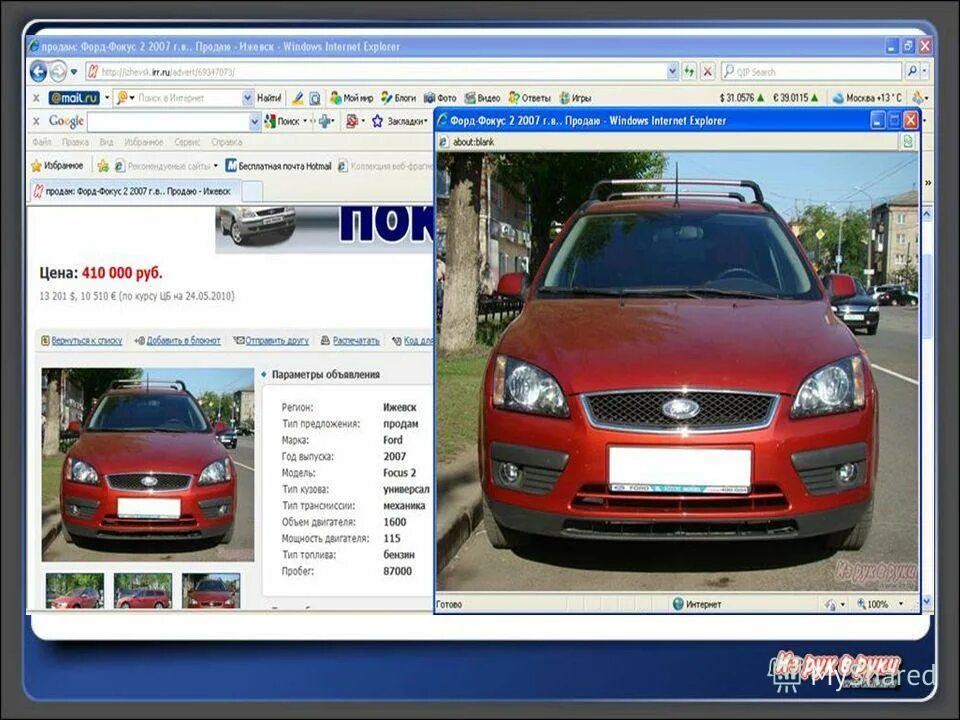Click the second small car thumbnail
960x720 pixels.
(x=143, y=591)
